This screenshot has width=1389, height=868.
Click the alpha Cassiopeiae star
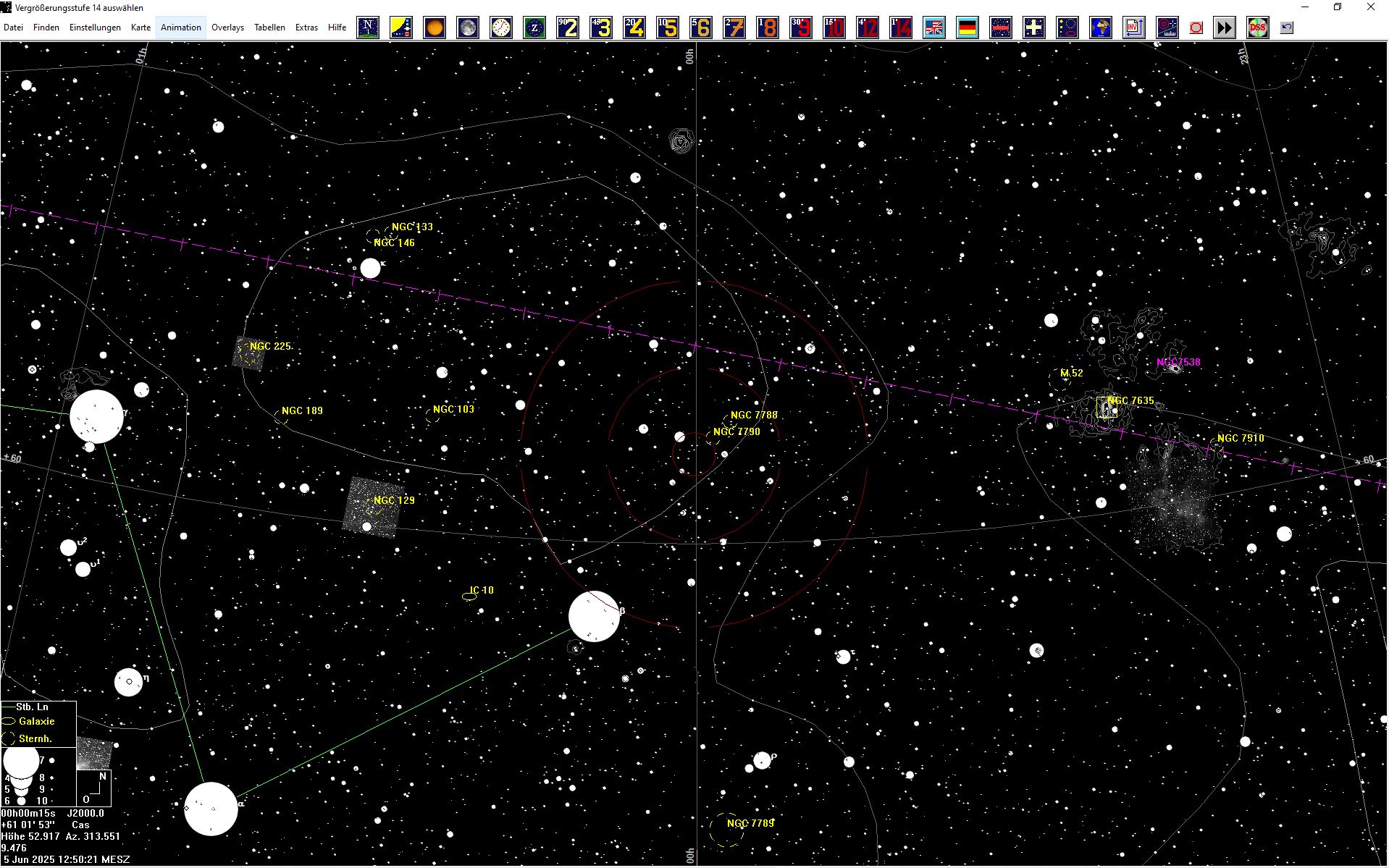(211, 809)
